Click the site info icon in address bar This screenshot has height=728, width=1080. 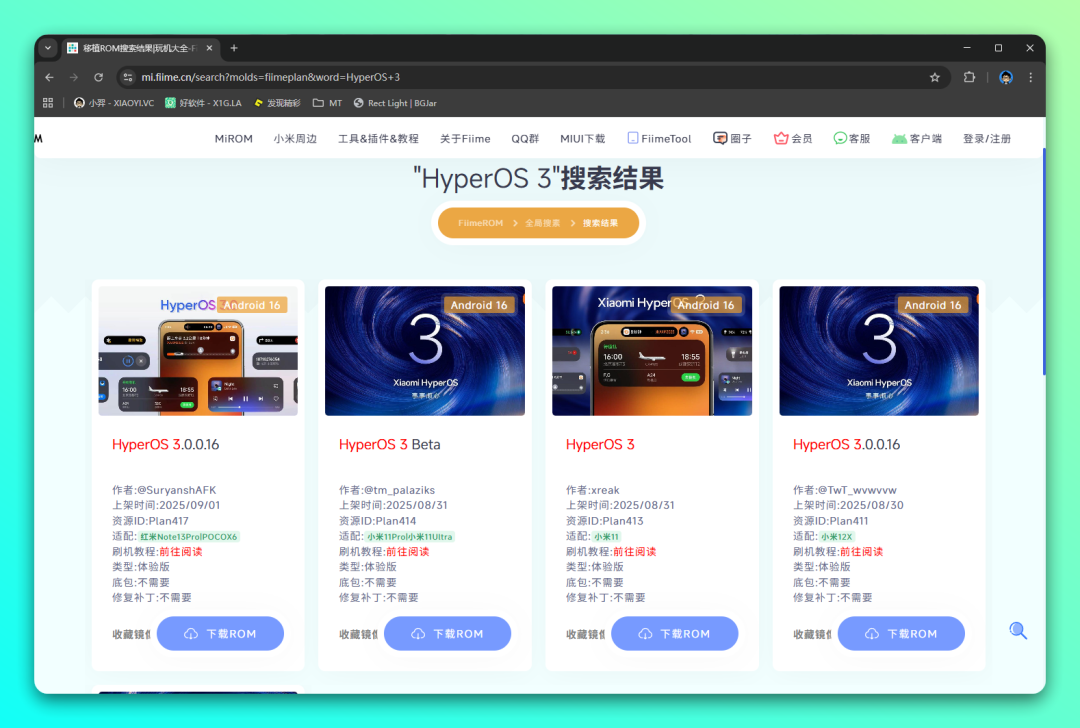point(127,77)
